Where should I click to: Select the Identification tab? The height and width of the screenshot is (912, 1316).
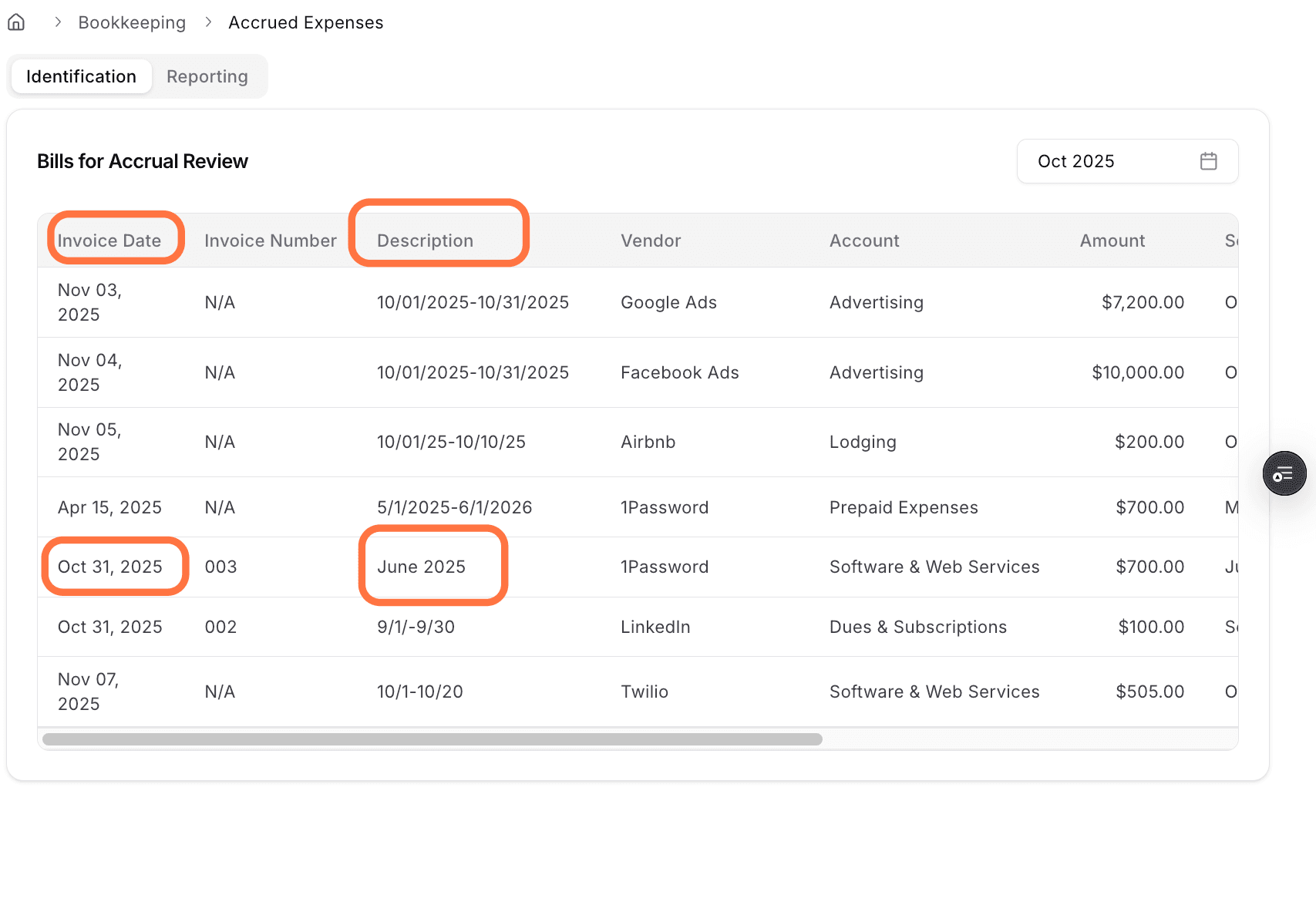tap(81, 76)
